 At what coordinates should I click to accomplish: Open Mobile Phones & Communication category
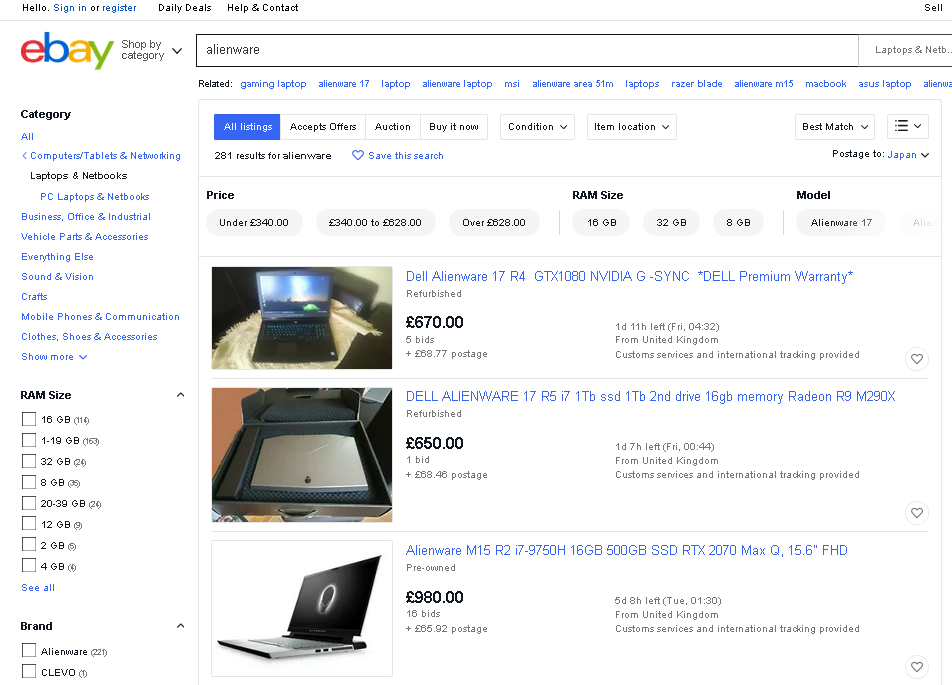pyautogui.click(x=101, y=317)
